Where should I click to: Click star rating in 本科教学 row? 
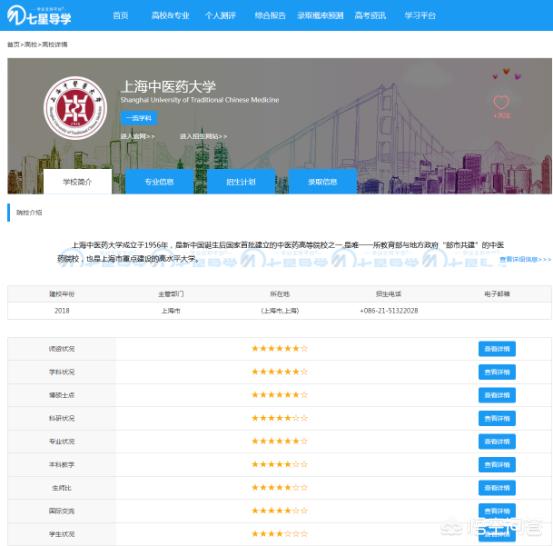279,464
